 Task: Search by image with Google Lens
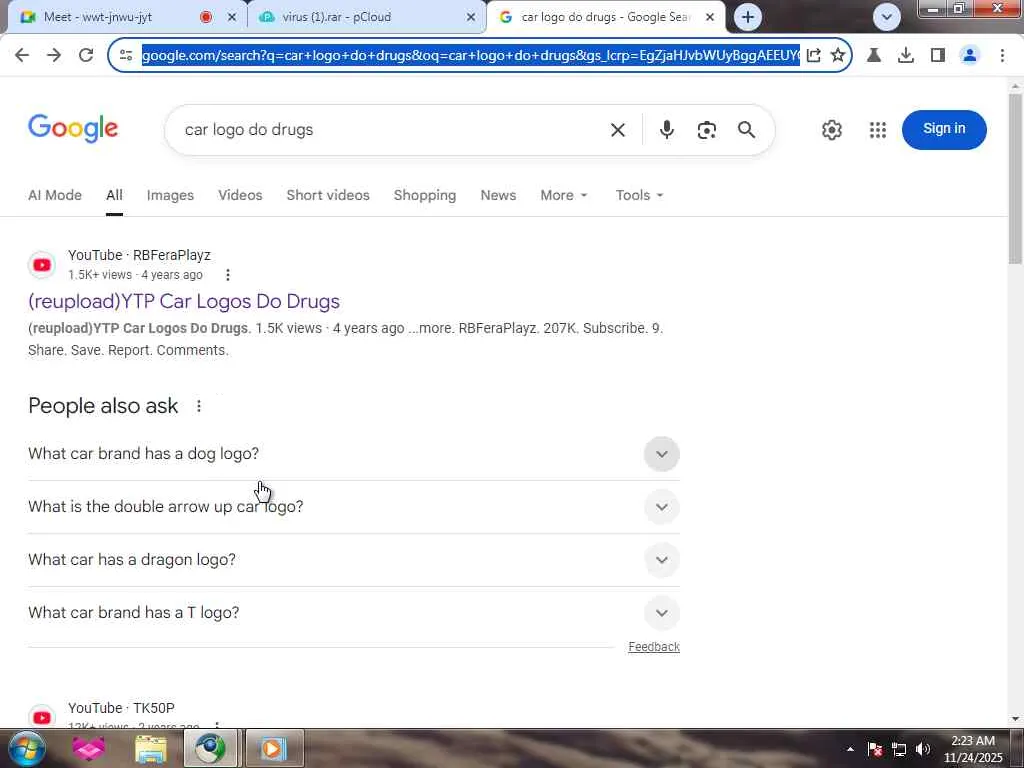click(x=707, y=130)
